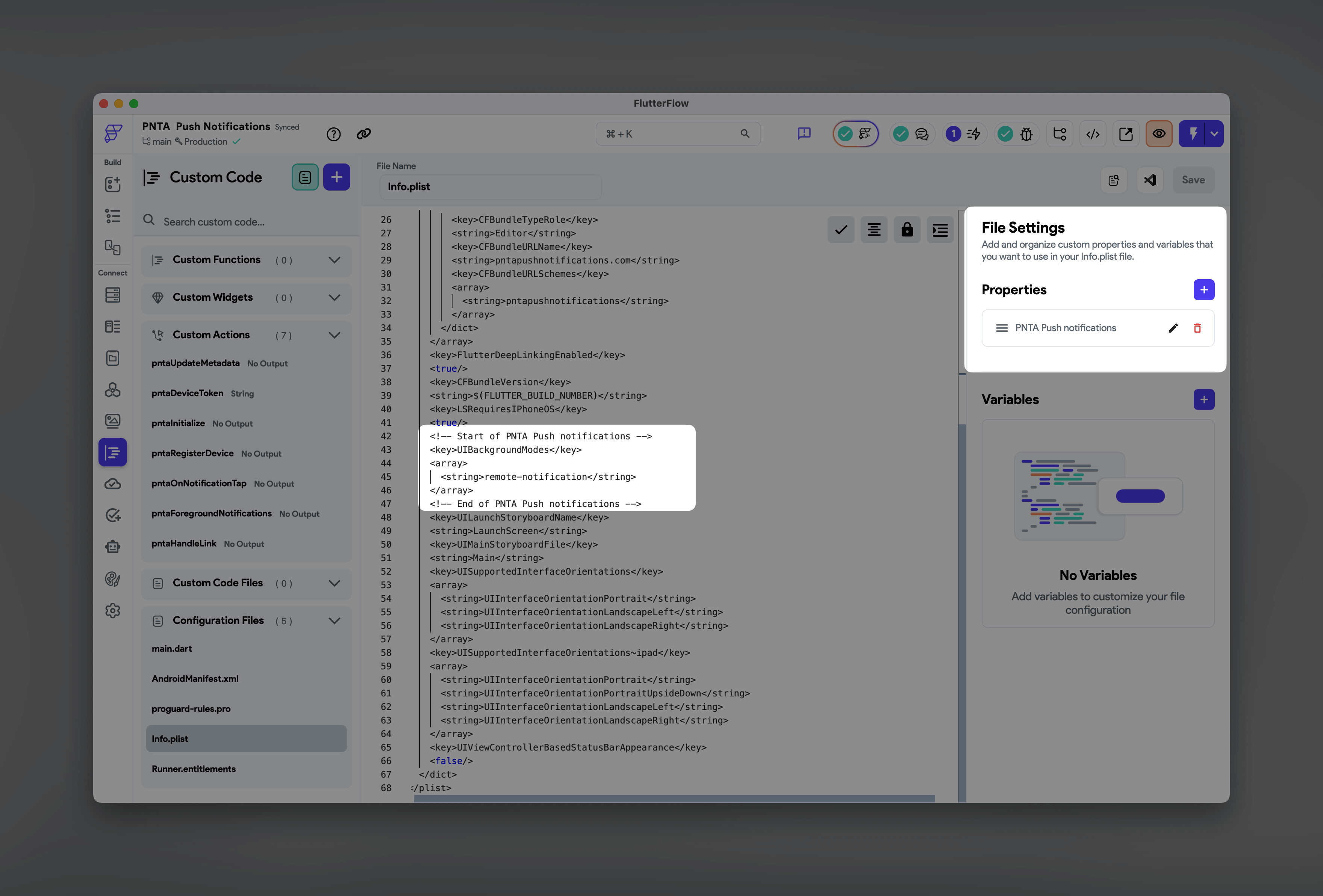Add a new property with plus button
The height and width of the screenshot is (896, 1323).
tap(1203, 290)
